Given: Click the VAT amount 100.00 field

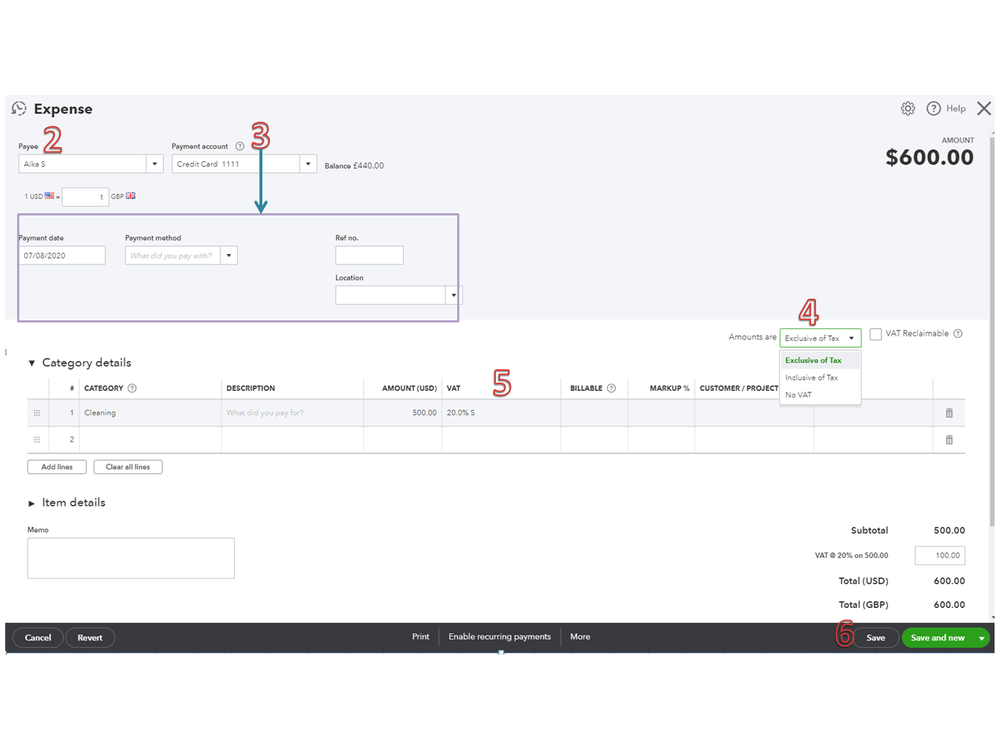Looking at the screenshot, I should [x=940, y=555].
